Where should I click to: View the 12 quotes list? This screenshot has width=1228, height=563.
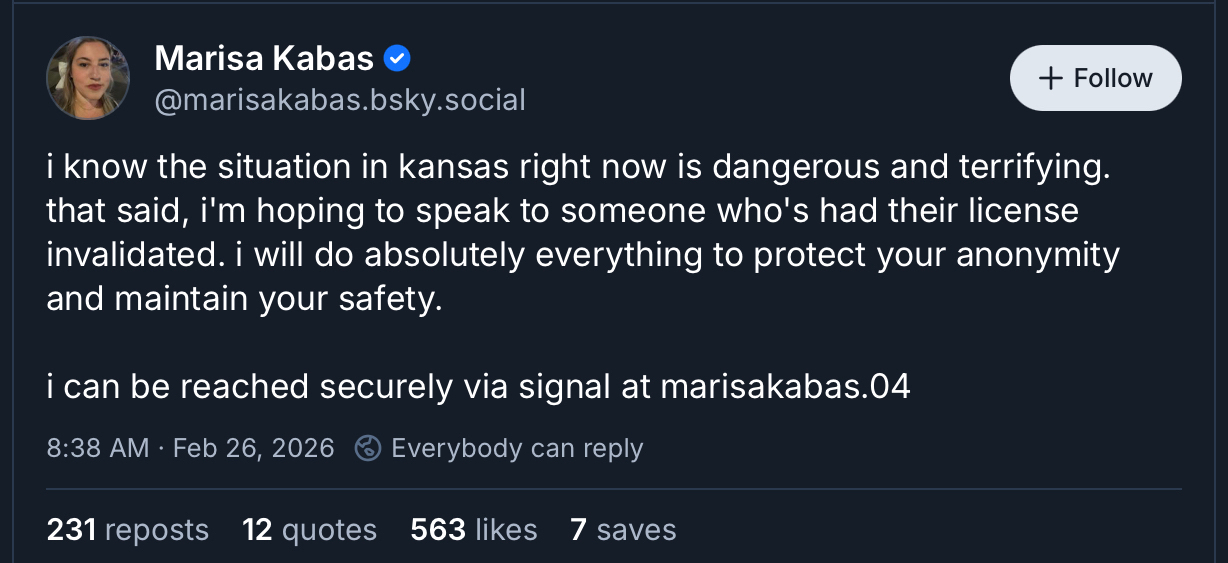pos(309,529)
